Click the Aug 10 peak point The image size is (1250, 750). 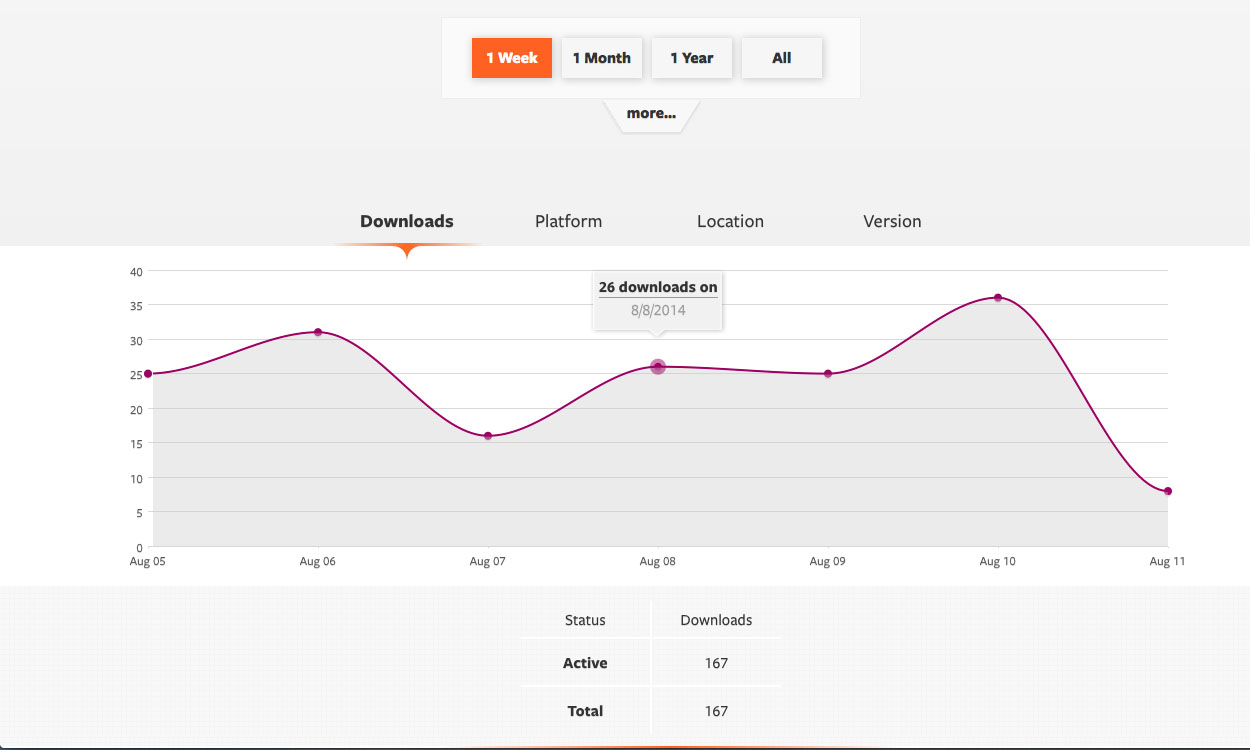coord(998,297)
